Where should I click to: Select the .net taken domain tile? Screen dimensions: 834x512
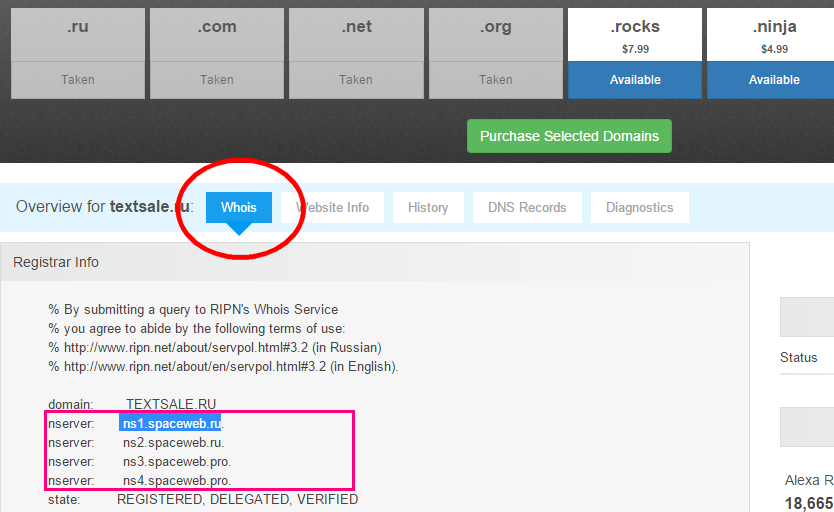tap(356, 53)
